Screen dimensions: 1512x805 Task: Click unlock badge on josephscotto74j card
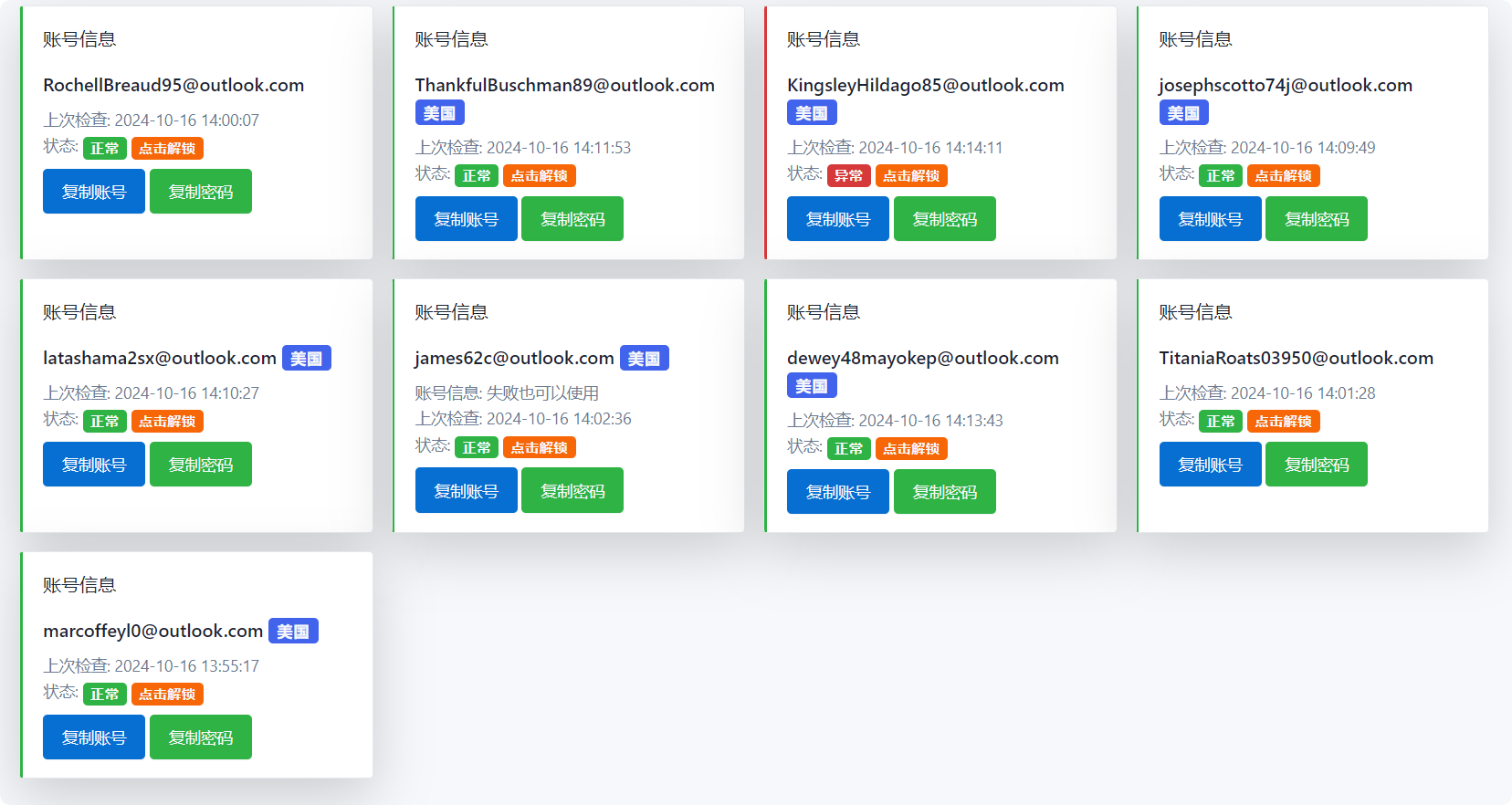pyautogui.click(x=1284, y=176)
